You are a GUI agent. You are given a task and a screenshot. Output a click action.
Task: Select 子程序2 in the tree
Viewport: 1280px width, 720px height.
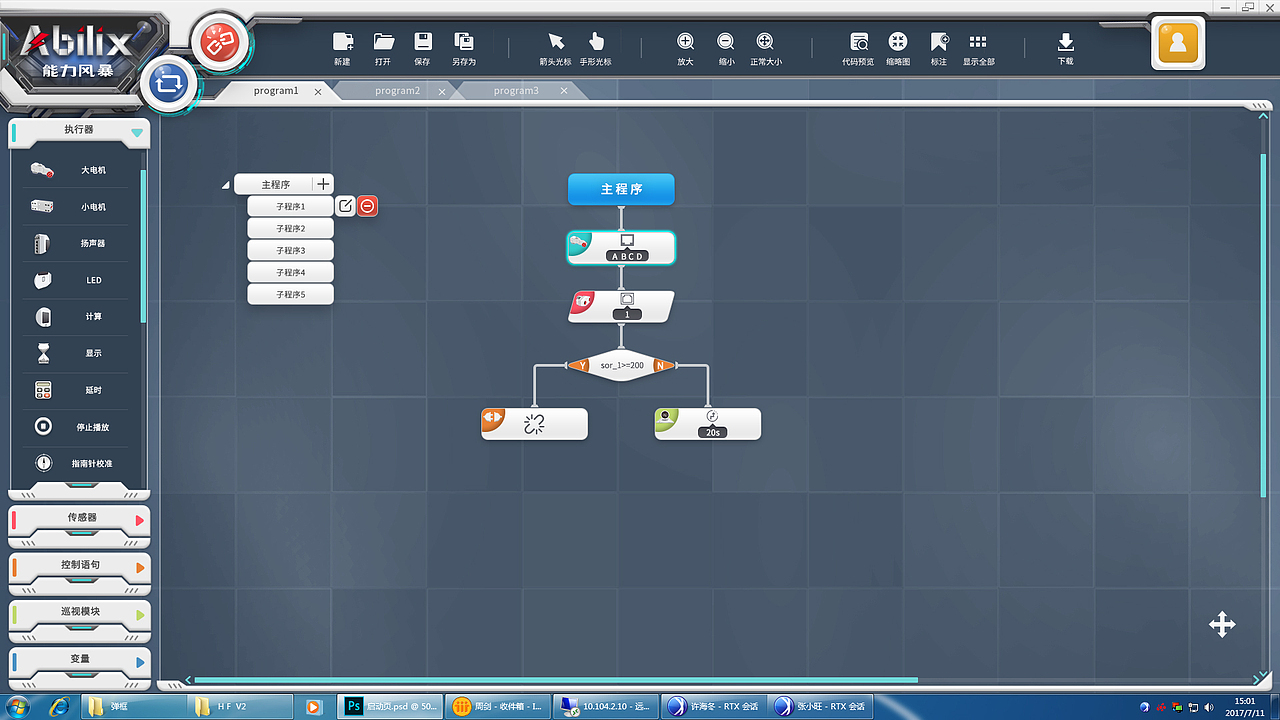tap(290, 228)
